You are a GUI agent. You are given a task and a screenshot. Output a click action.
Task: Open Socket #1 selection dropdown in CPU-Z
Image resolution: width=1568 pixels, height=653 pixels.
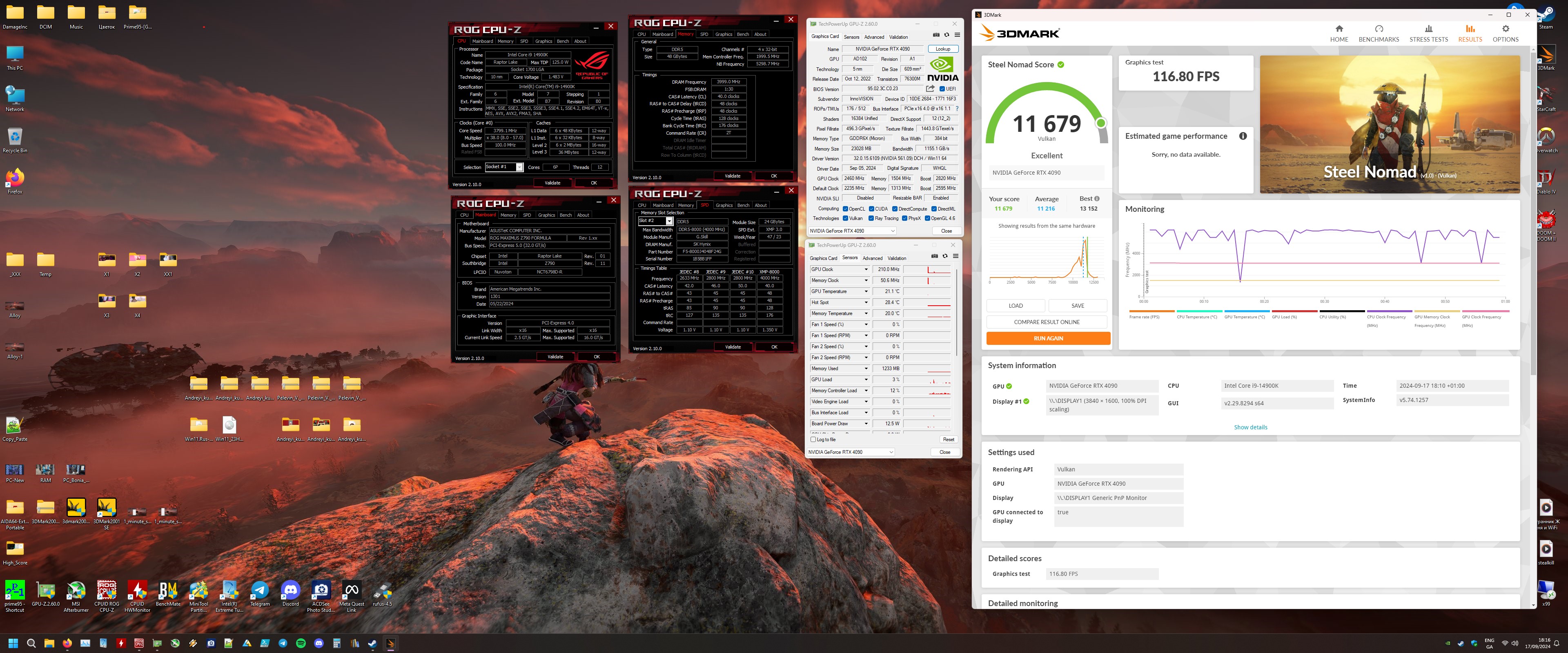click(504, 167)
